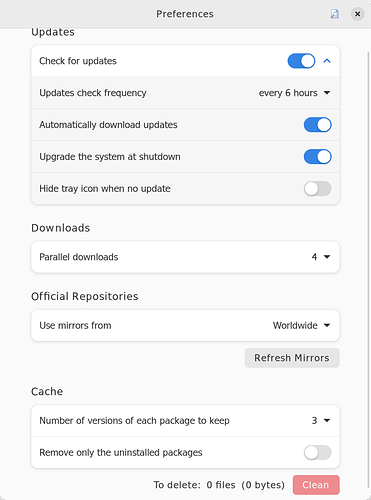Turn off Upgrade the system at shutdown

(317, 157)
